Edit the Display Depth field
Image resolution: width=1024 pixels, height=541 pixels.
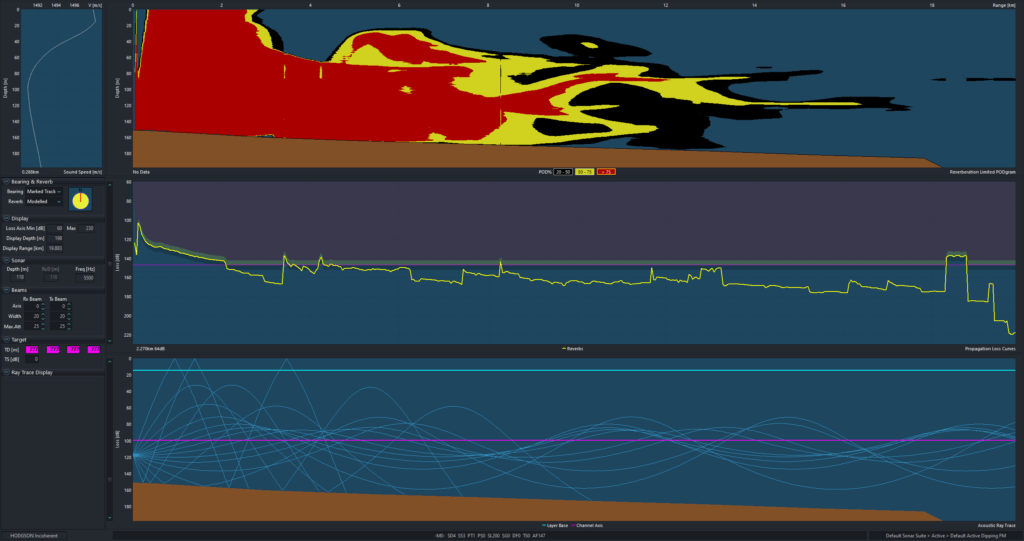pyautogui.click(x=55, y=238)
